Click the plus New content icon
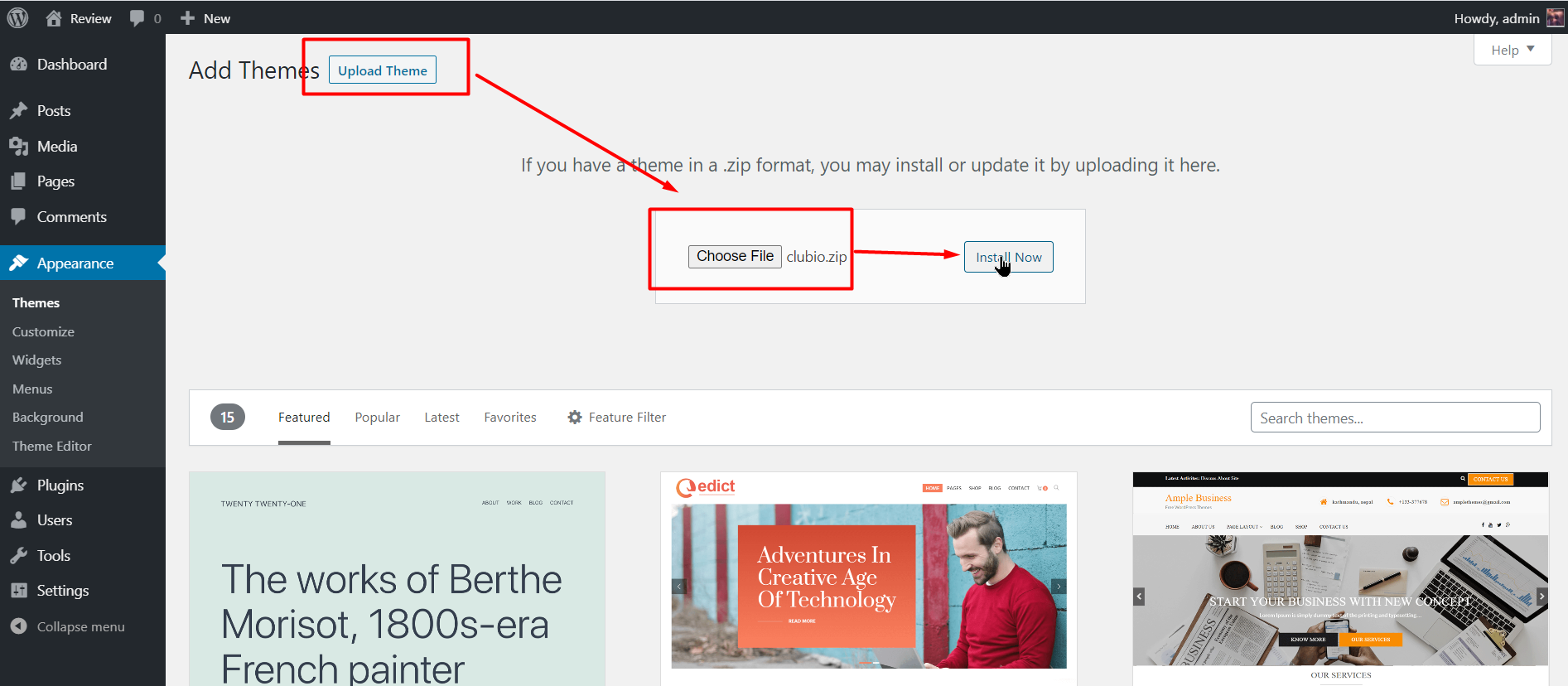Viewport: 1568px width, 686px height. [188, 18]
